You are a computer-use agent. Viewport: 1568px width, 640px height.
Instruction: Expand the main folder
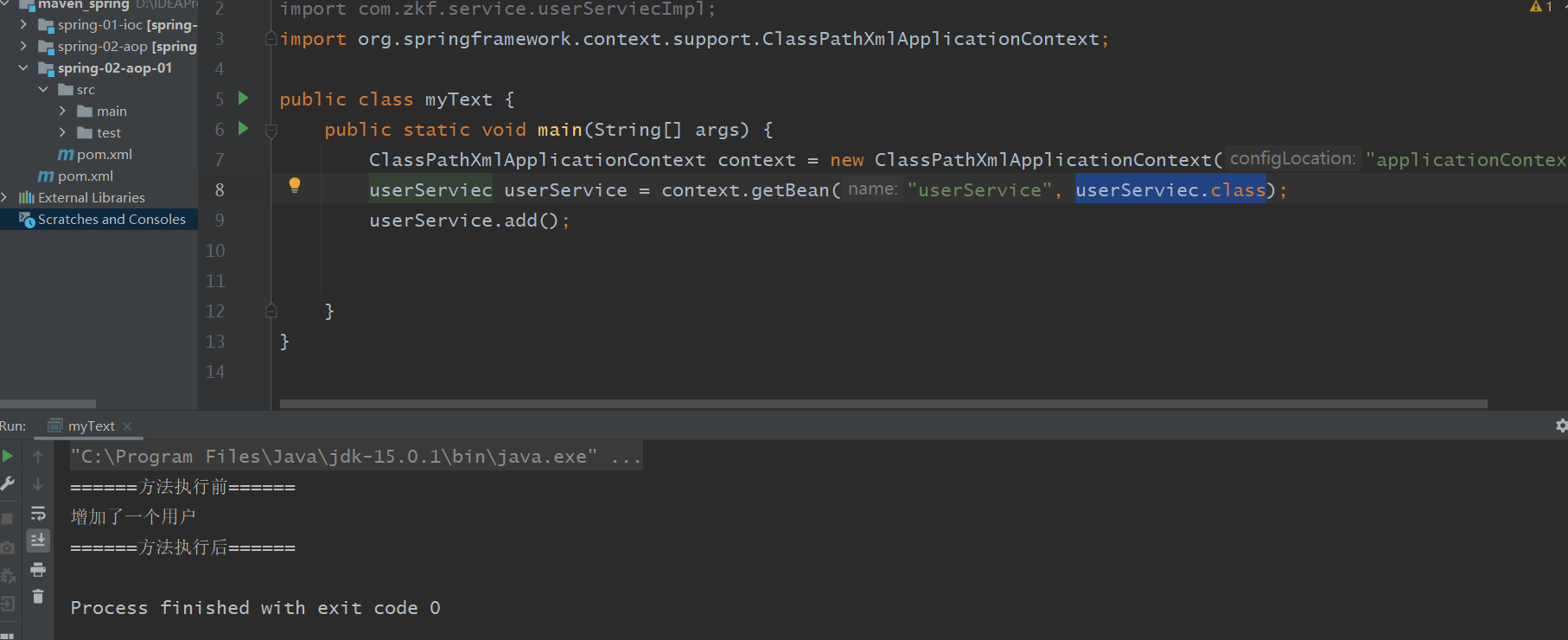[x=62, y=111]
